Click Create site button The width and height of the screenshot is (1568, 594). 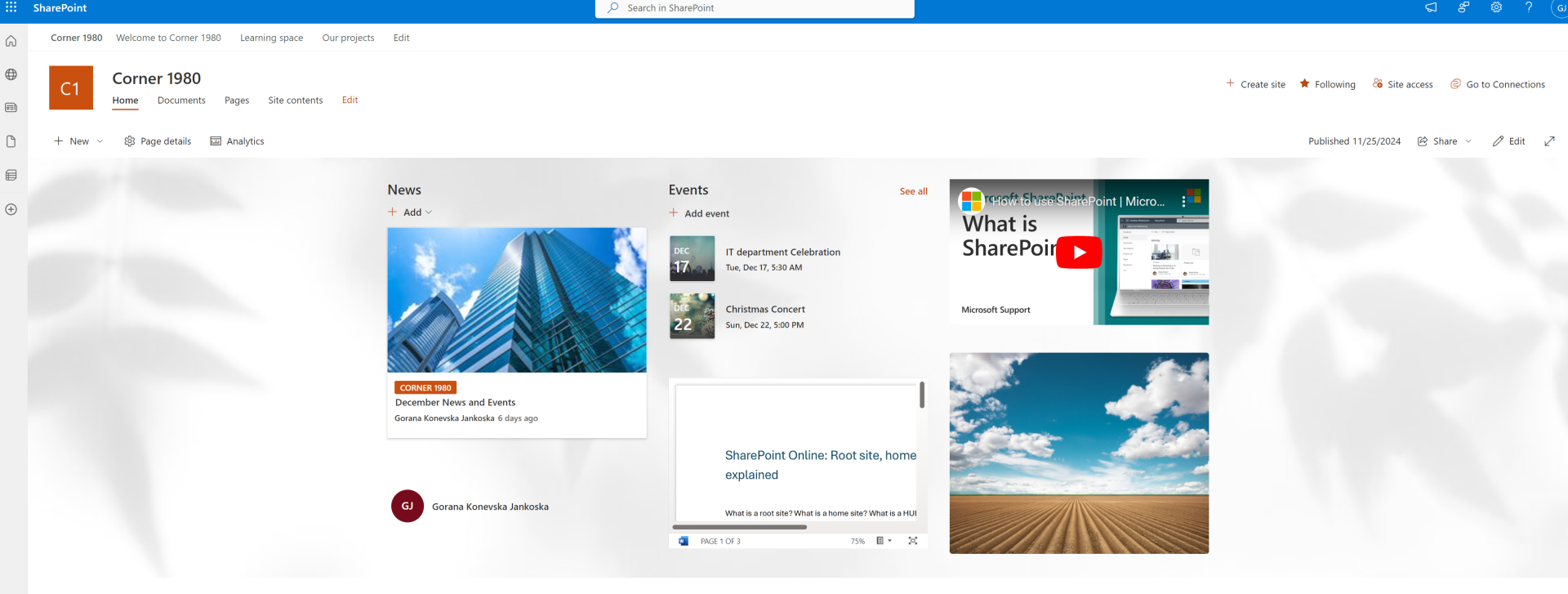pos(1255,84)
